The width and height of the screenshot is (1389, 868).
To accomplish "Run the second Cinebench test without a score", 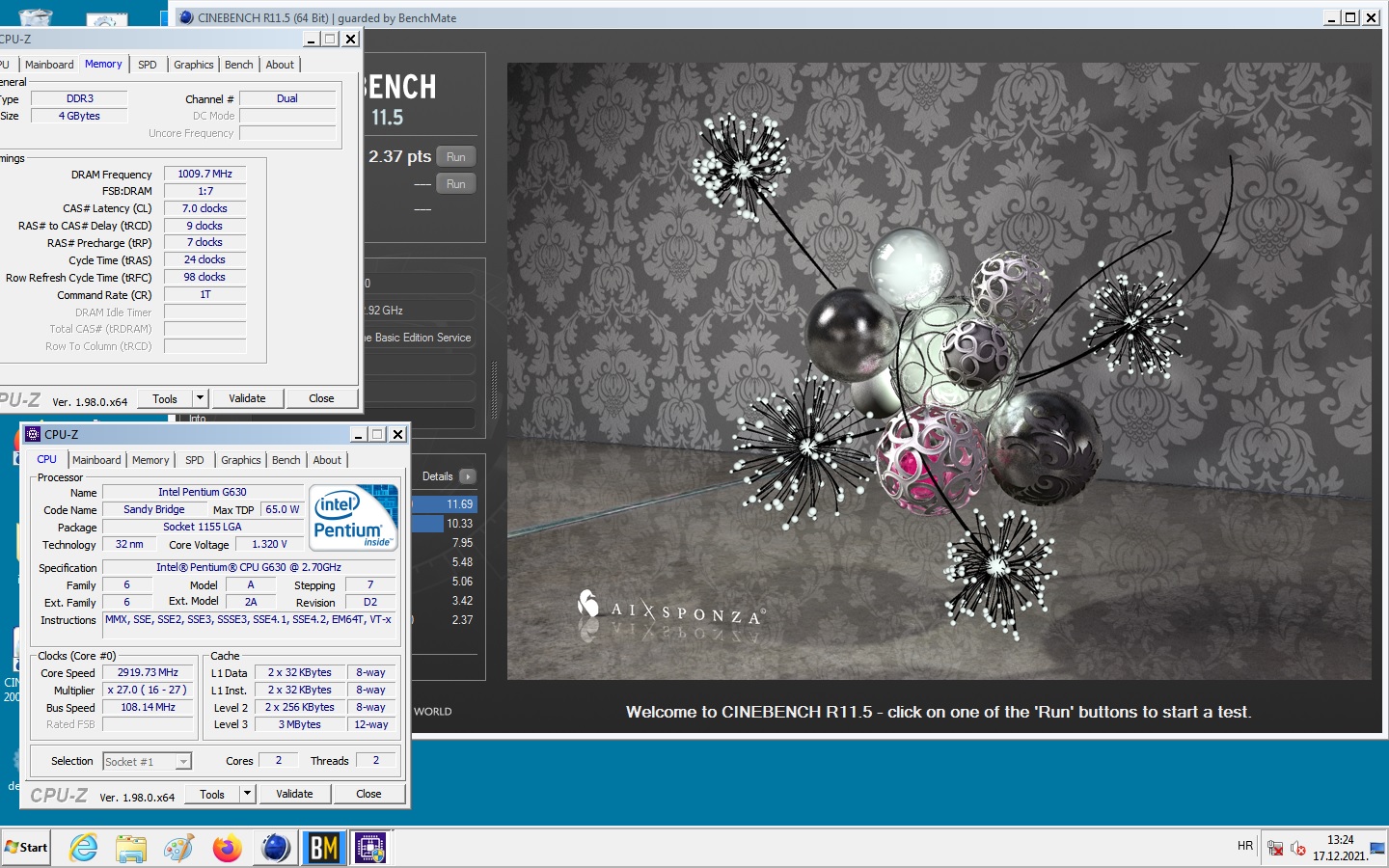I will (456, 184).
